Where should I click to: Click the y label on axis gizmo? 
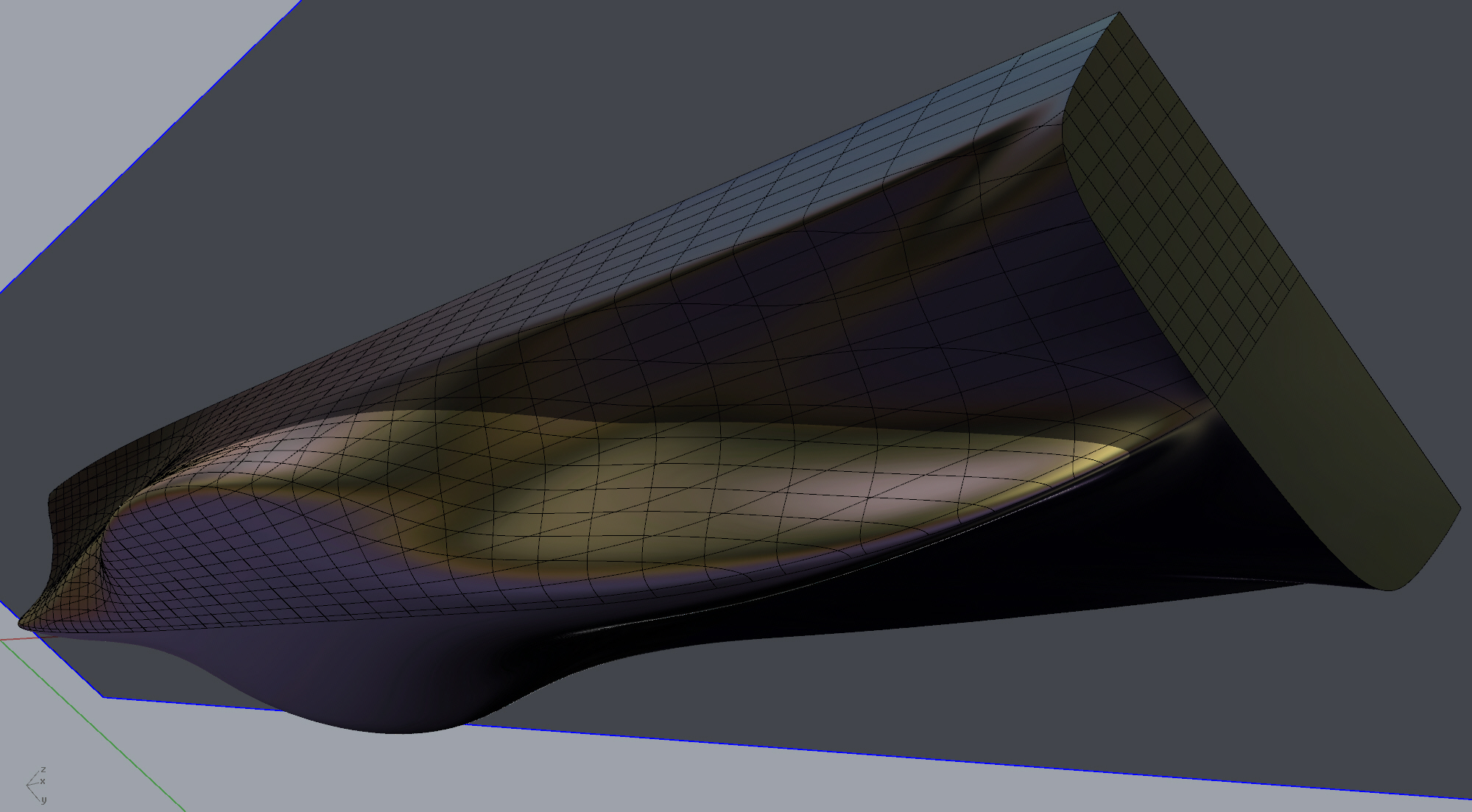pos(43,799)
